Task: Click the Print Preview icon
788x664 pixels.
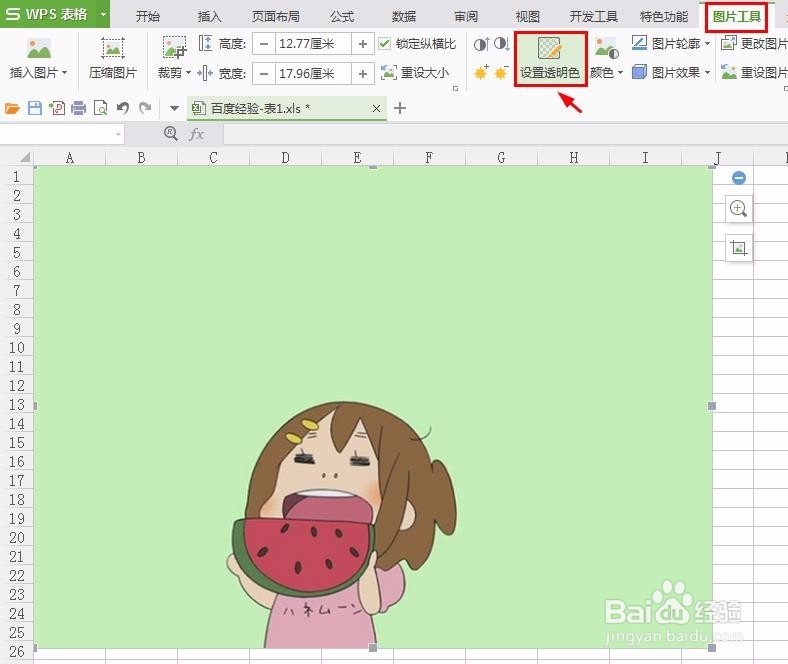Action: [101, 108]
